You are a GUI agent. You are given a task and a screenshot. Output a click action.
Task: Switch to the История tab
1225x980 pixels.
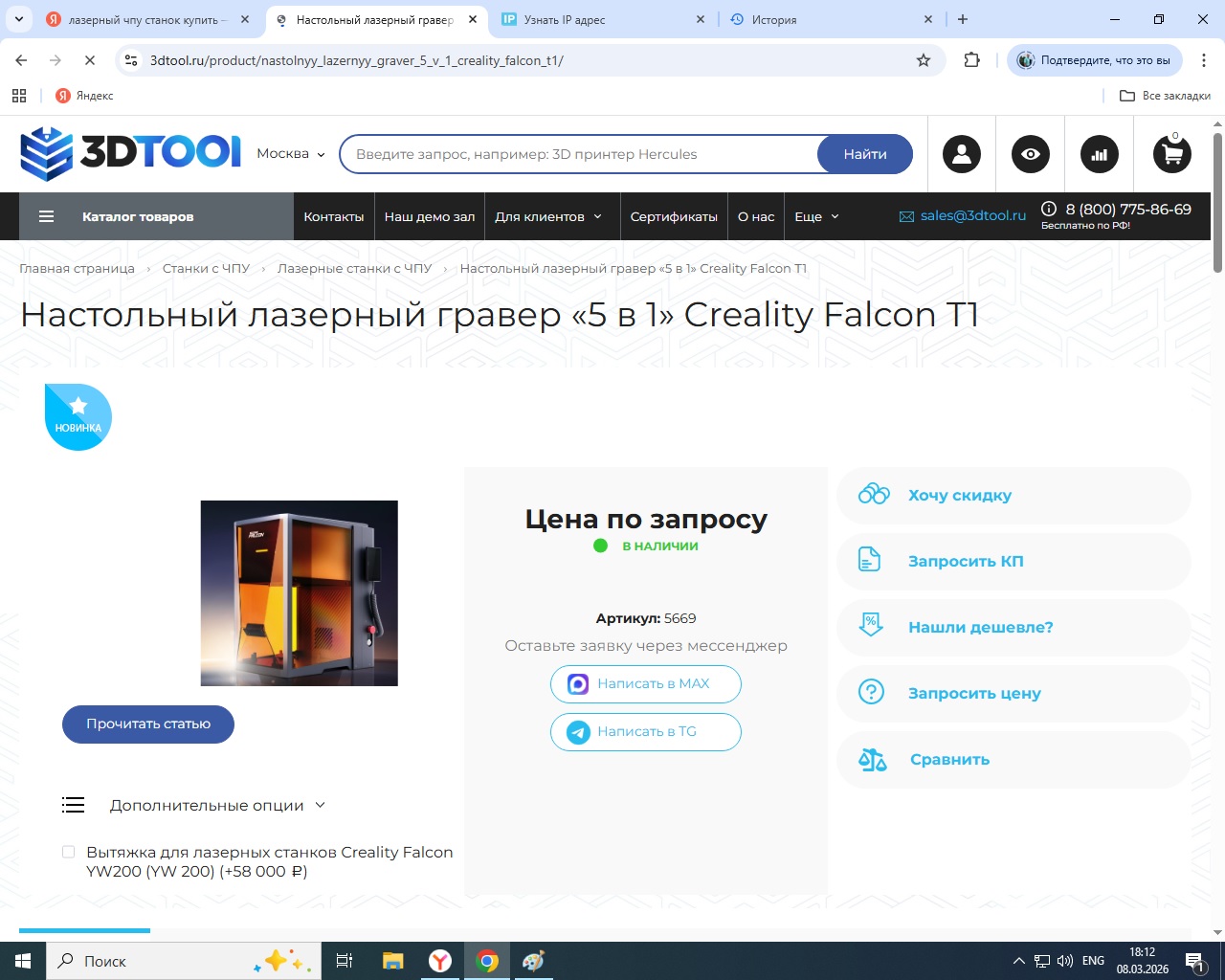click(831, 19)
